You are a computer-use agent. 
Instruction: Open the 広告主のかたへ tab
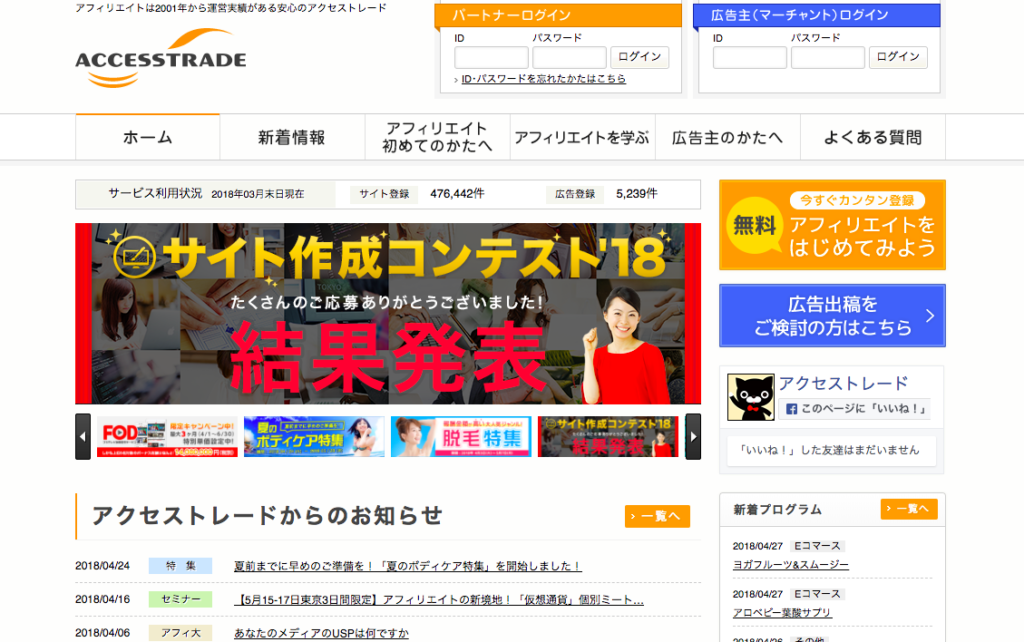[727, 137]
